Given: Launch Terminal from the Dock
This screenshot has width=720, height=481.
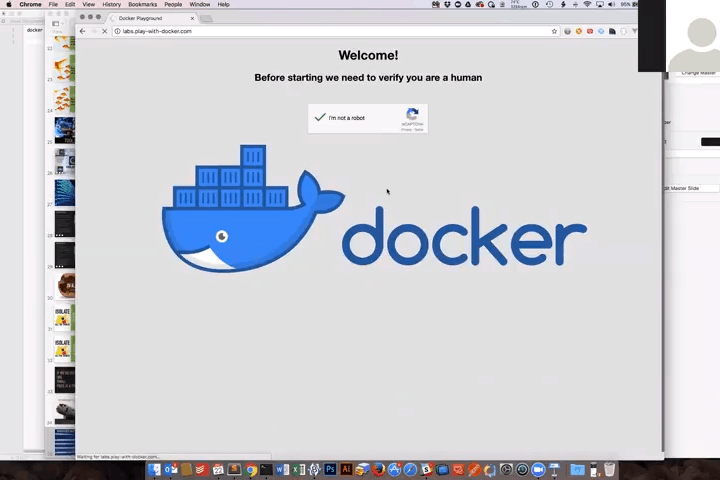Looking at the screenshot, I should (x=266, y=470).
